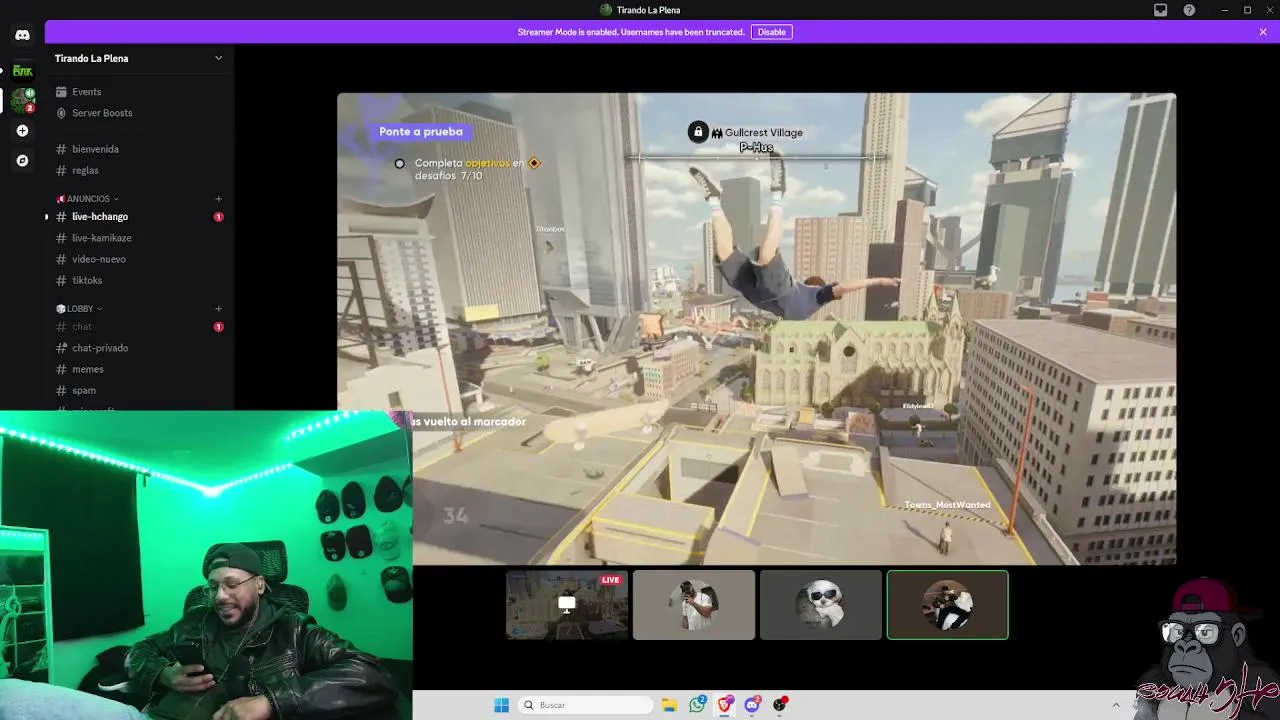Select the LIVE stream thumbnail tile

(567, 605)
